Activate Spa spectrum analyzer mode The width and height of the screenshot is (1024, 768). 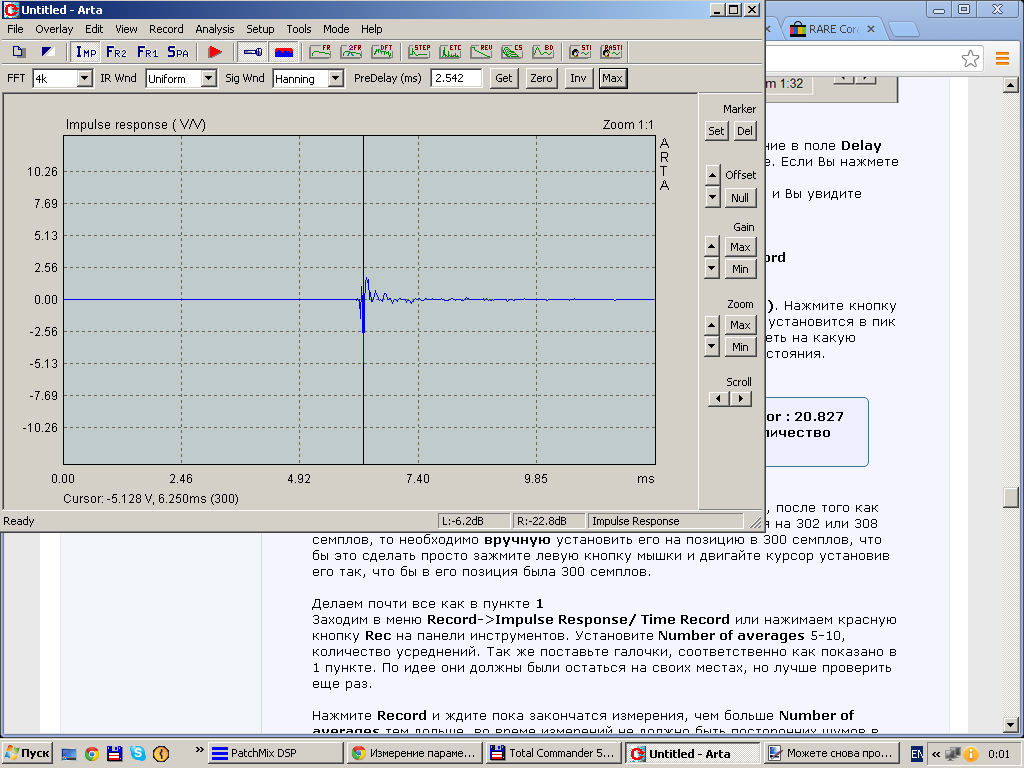pyautogui.click(x=177, y=52)
